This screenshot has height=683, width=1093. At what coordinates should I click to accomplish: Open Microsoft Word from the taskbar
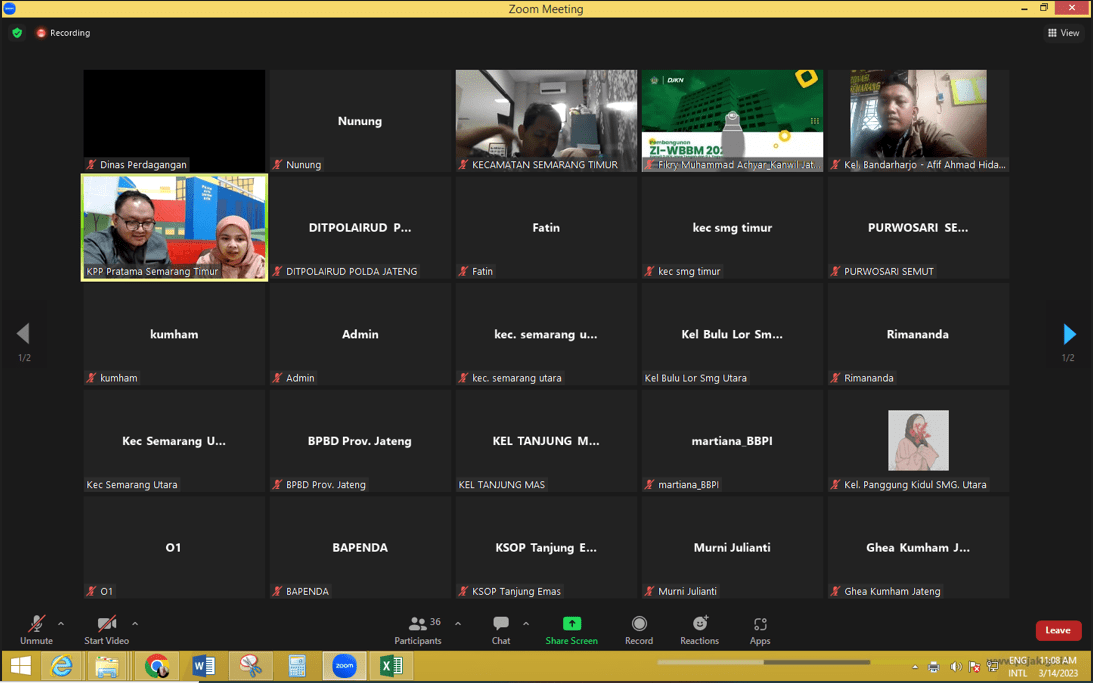click(x=204, y=666)
